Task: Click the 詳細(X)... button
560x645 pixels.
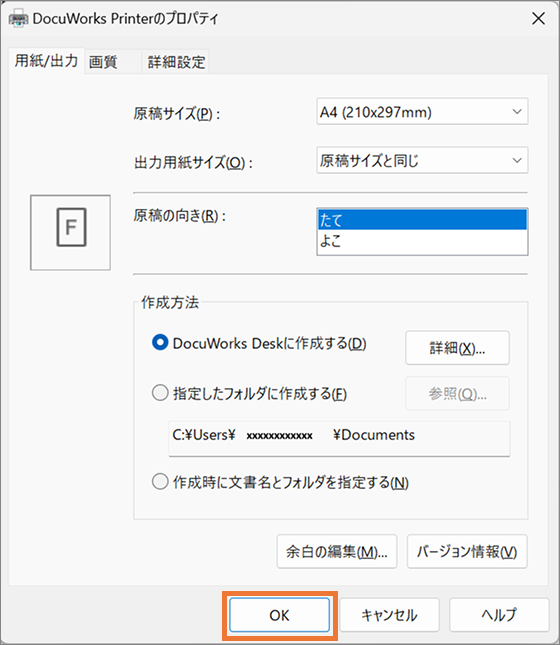Action: tap(457, 348)
